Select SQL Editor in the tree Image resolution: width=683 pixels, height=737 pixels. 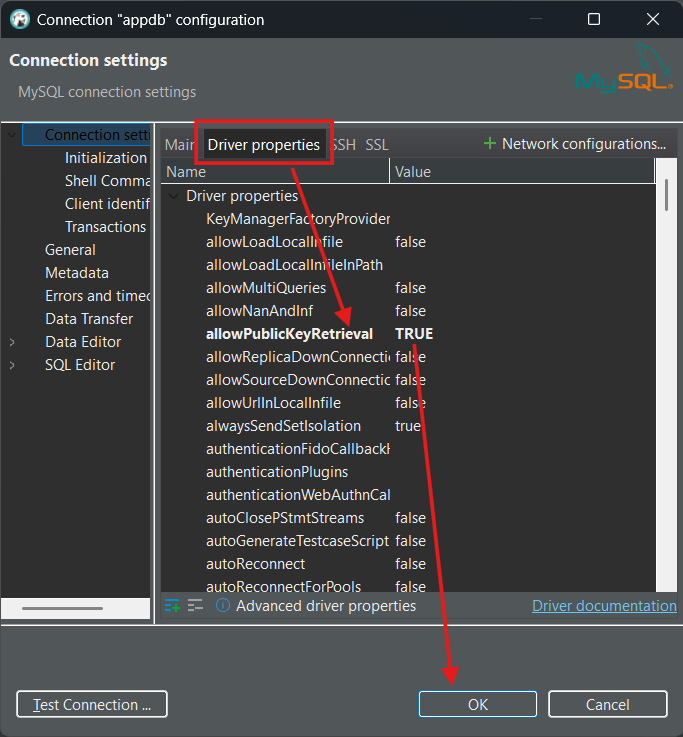[80, 365]
